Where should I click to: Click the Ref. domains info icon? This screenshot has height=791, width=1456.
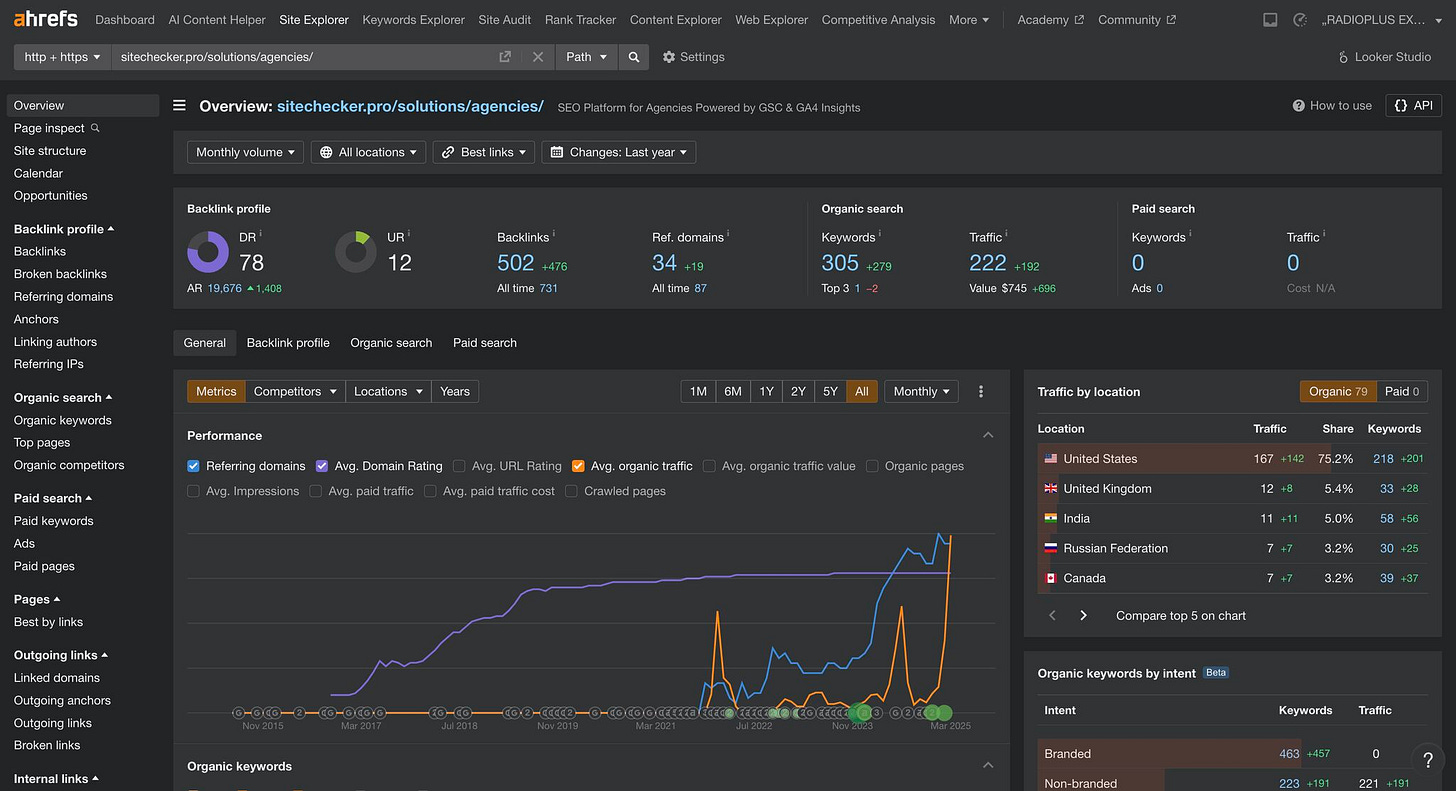729,234
